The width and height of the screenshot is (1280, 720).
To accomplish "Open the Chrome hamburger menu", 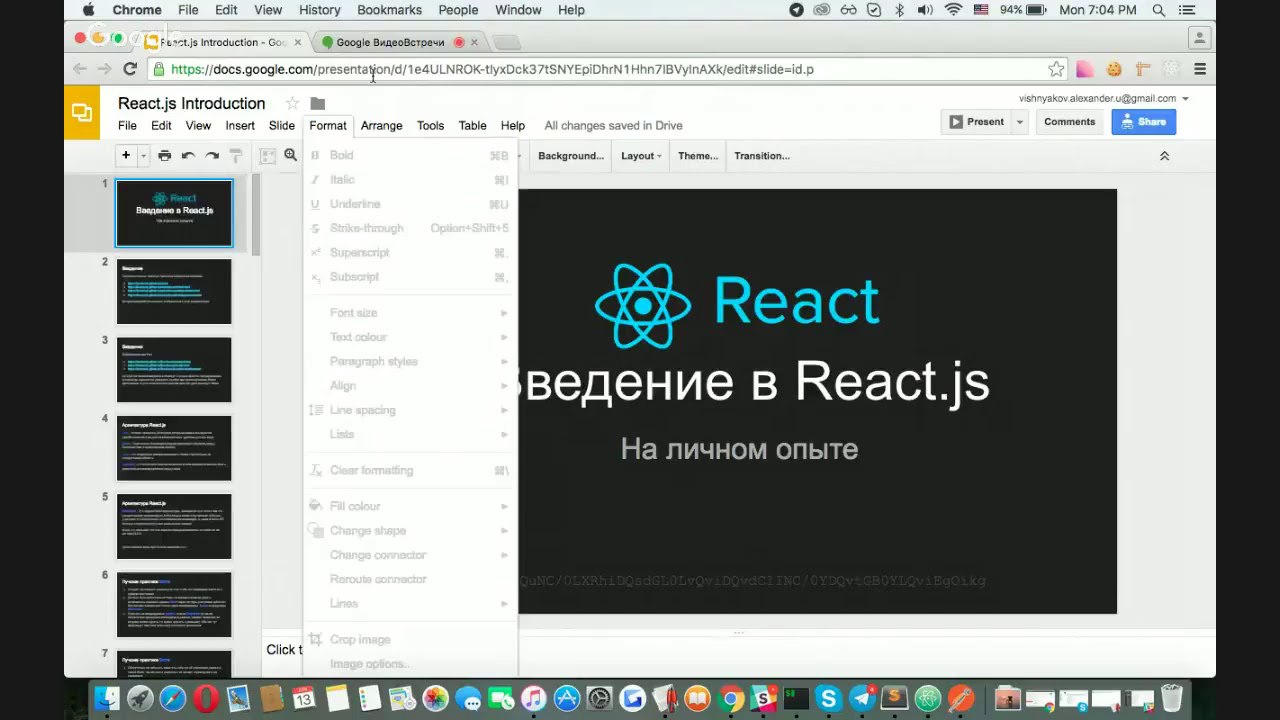I will [x=1200, y=69].
